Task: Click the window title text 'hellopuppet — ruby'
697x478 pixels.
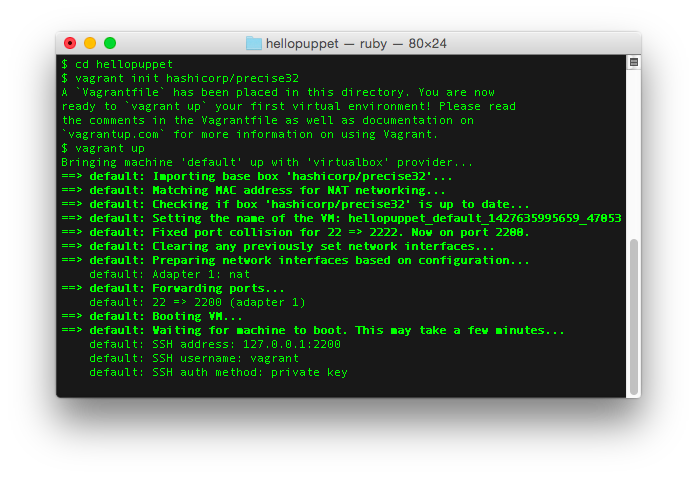Action: click(x=326, y=44)
